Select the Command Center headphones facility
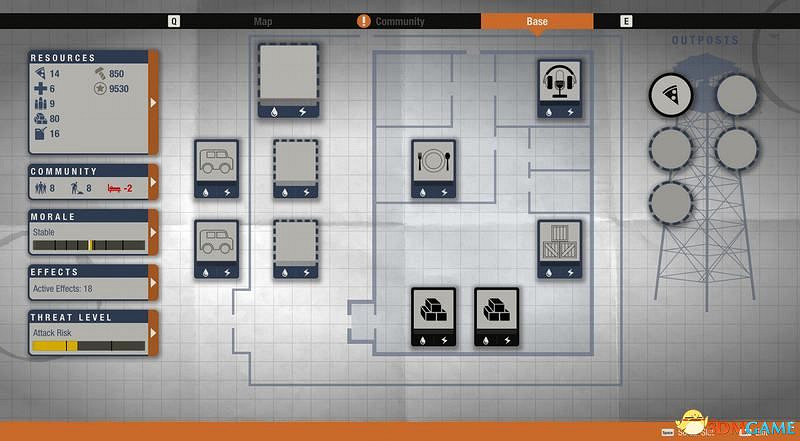The width and height of the screenshot is (800, 441). click(x=560, y=82)
